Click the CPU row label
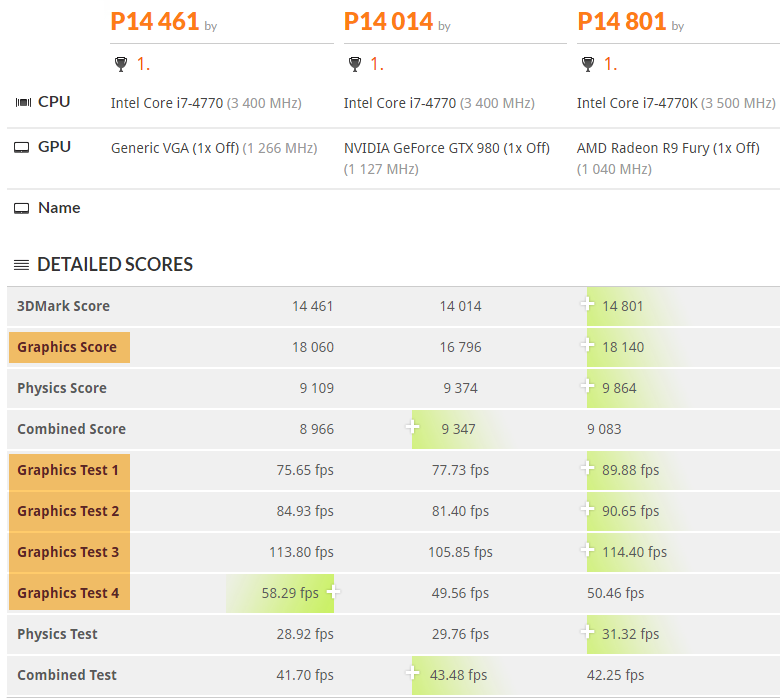 point(54,102)
